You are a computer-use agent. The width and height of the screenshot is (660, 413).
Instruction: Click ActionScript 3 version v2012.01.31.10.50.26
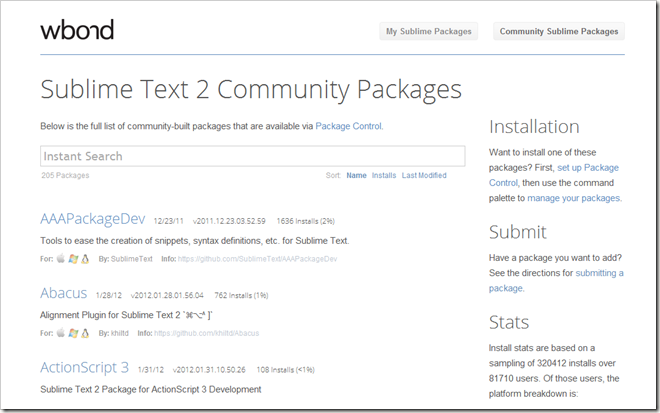(209, 370)
